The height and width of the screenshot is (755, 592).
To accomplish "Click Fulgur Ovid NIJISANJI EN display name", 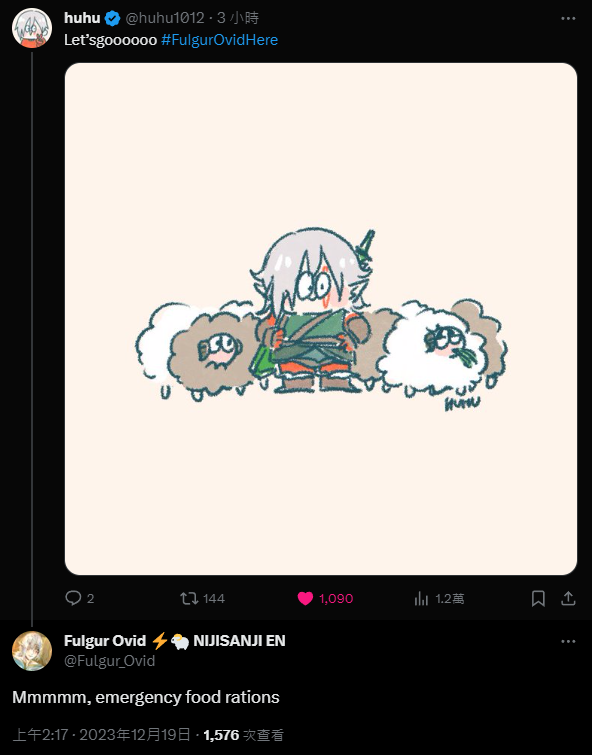I will coord(174,641).
